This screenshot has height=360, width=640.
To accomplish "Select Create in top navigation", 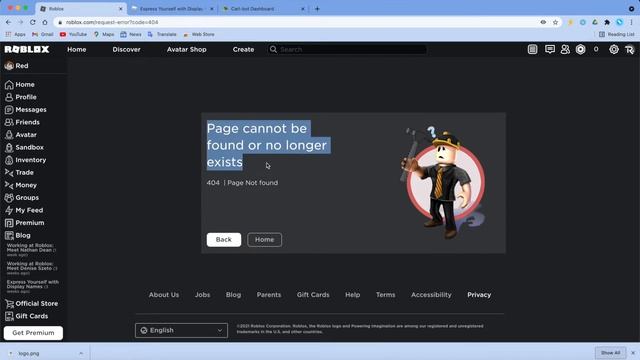I will [243, 49].
